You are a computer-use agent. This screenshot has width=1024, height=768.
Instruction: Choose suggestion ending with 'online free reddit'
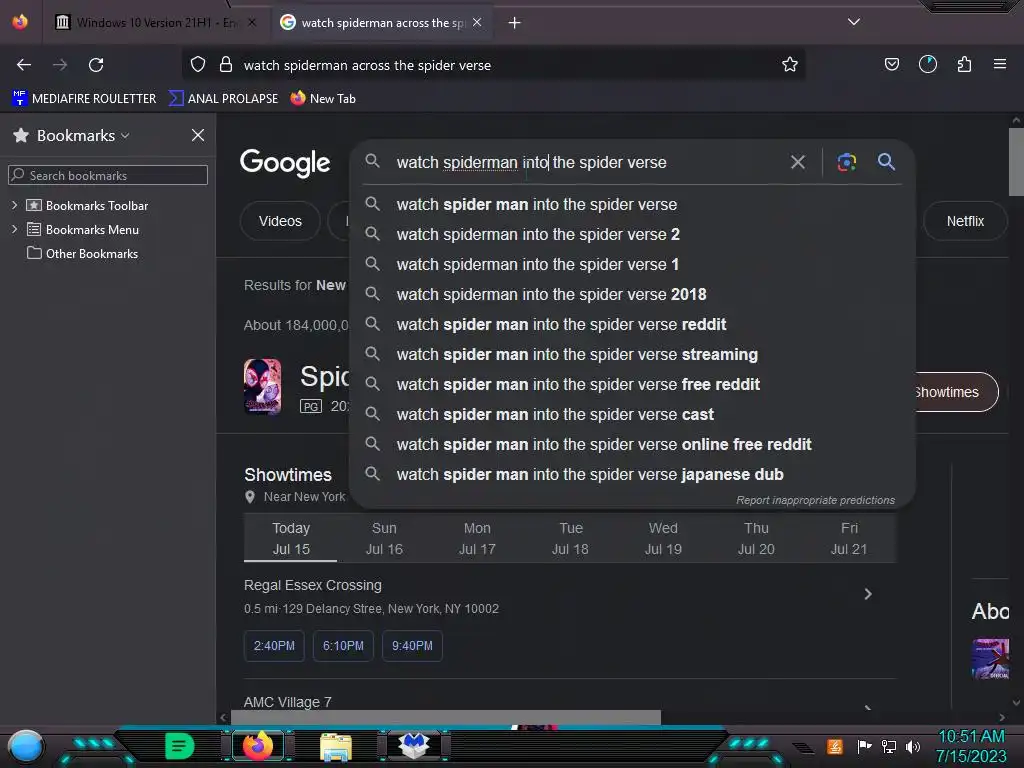632,445
